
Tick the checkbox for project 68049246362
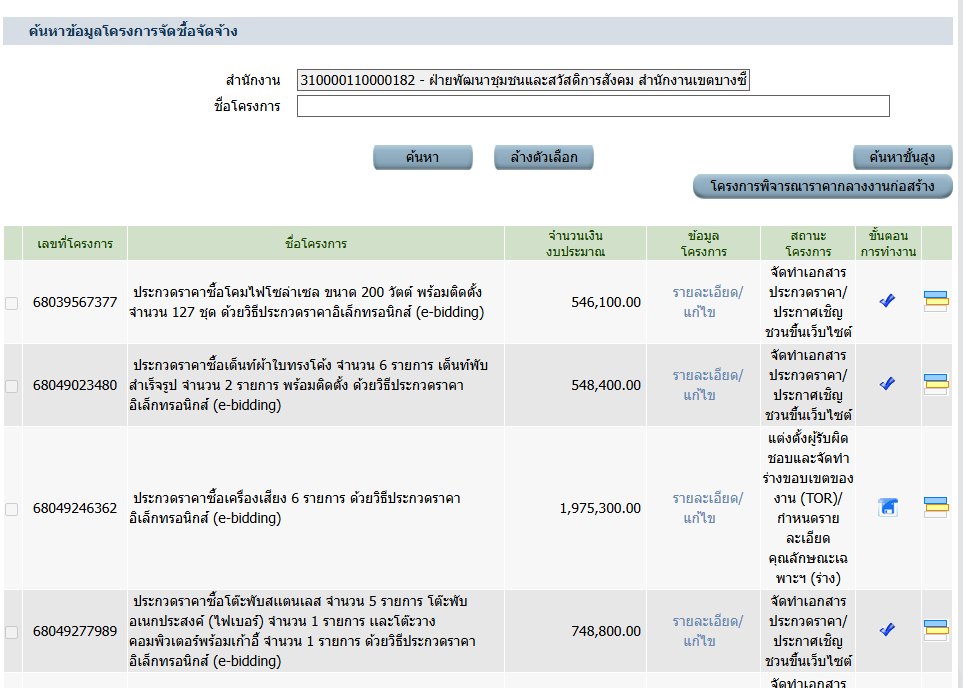click(12, 509)
